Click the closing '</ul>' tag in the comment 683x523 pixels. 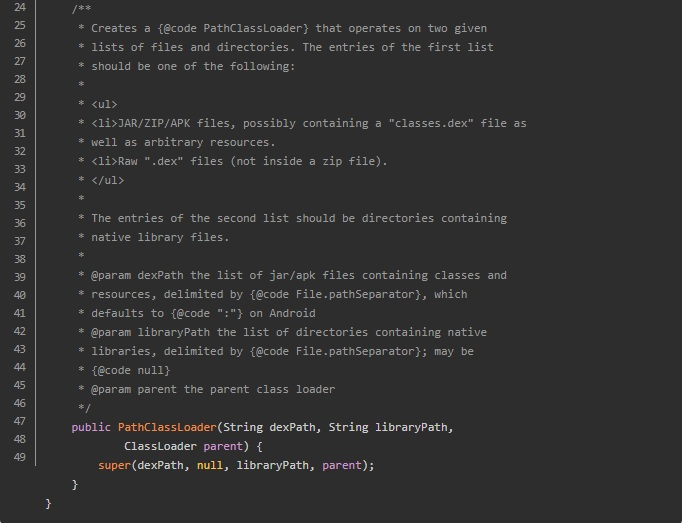107,180
